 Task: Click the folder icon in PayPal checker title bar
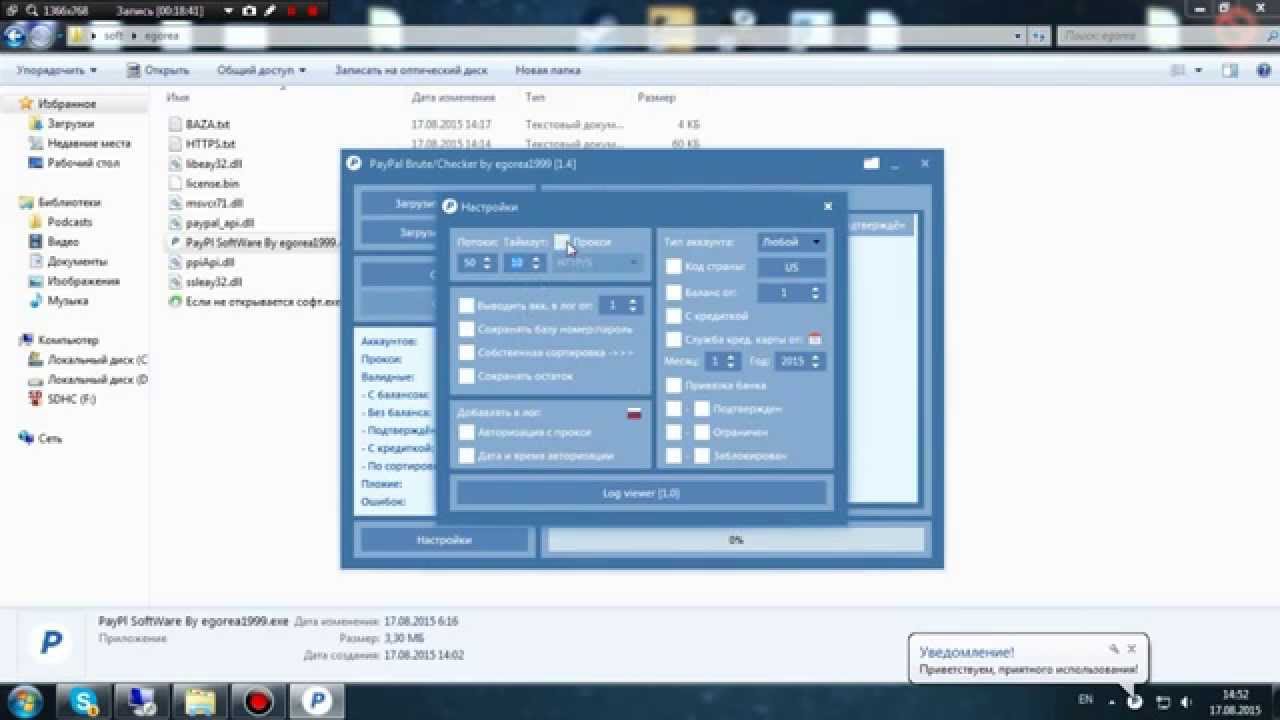871,163
